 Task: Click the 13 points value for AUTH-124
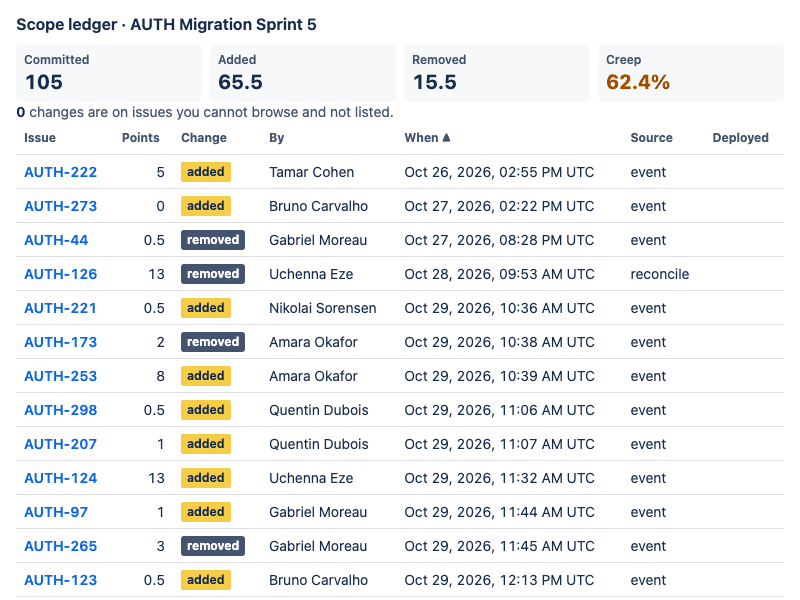(x=156, y=478)
